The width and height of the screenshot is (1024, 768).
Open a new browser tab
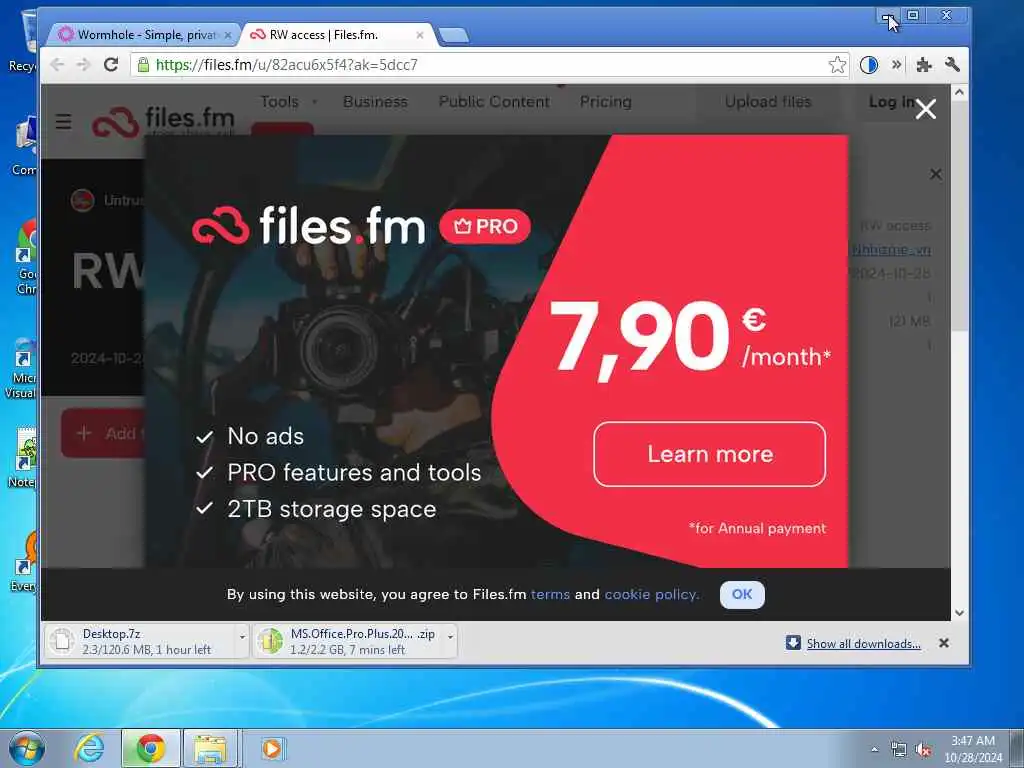click(453, 35)
